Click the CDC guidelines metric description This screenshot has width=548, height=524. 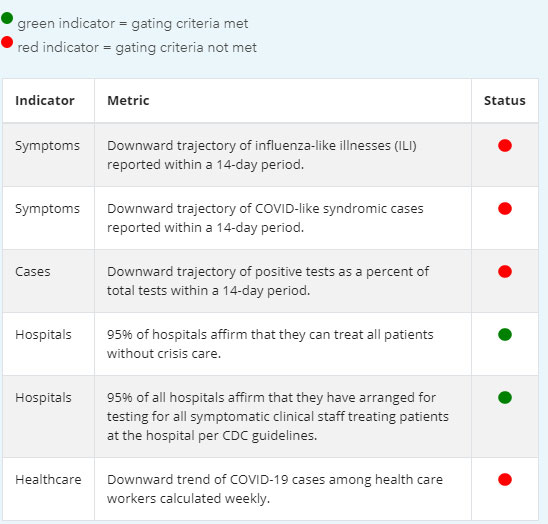click(x=278, y=416)
